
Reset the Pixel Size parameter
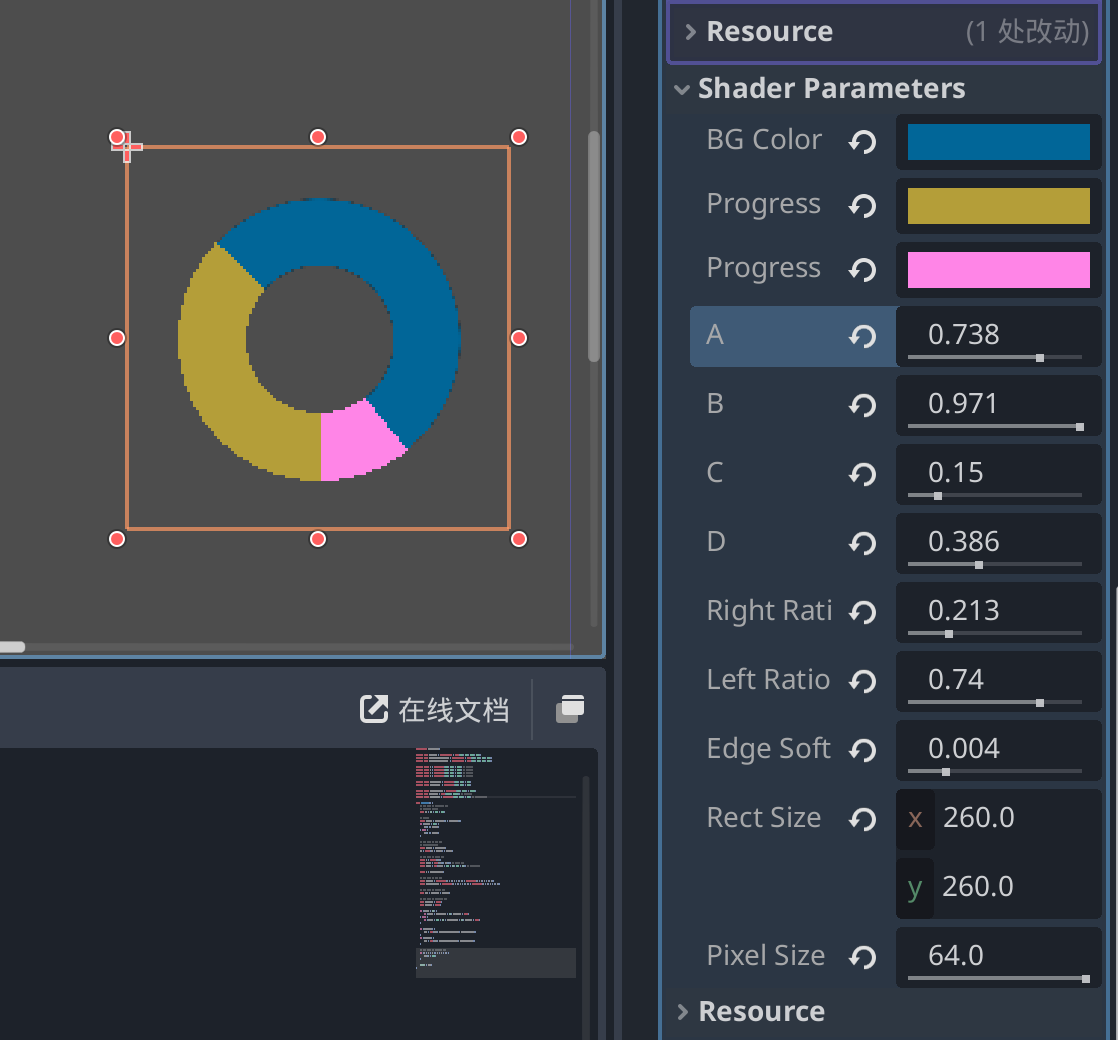[862, 957]
